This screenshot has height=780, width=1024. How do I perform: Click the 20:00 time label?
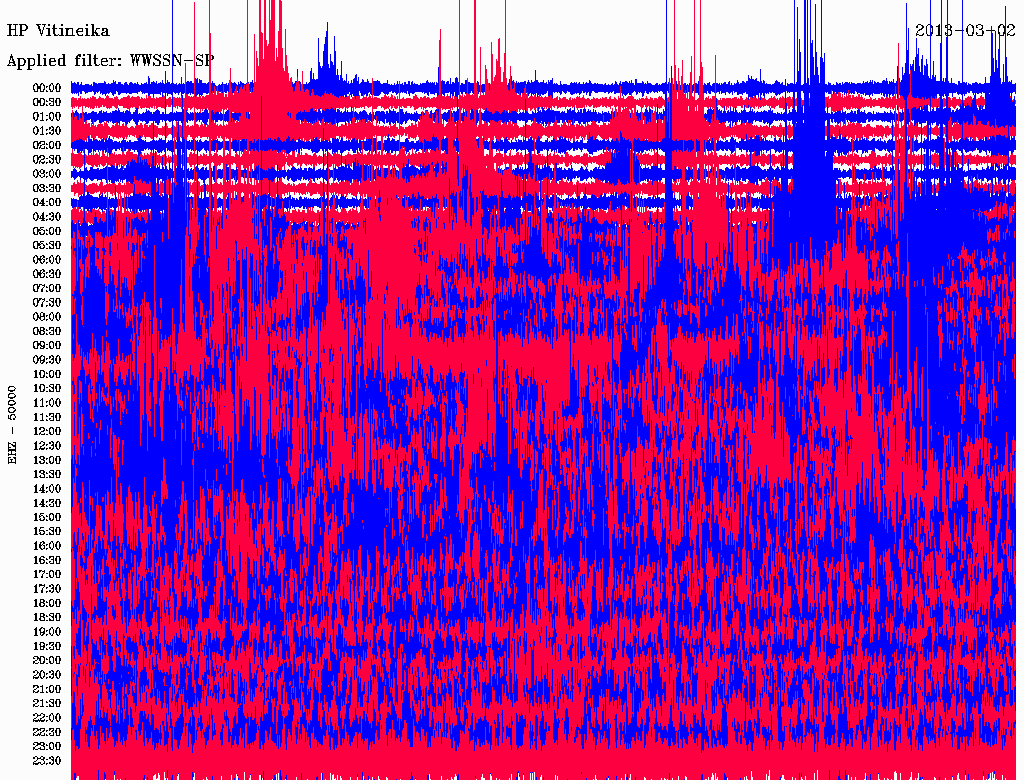pos(47,660)
